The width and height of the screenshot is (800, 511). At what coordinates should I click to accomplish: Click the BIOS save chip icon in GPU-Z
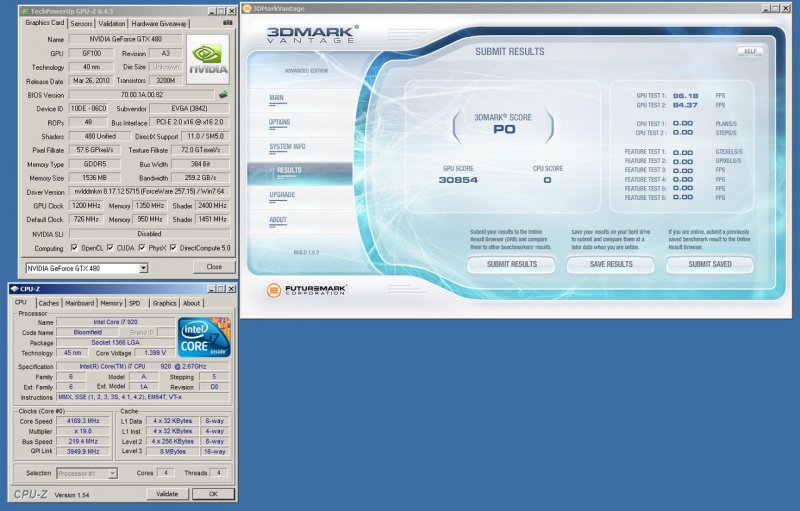223,94
